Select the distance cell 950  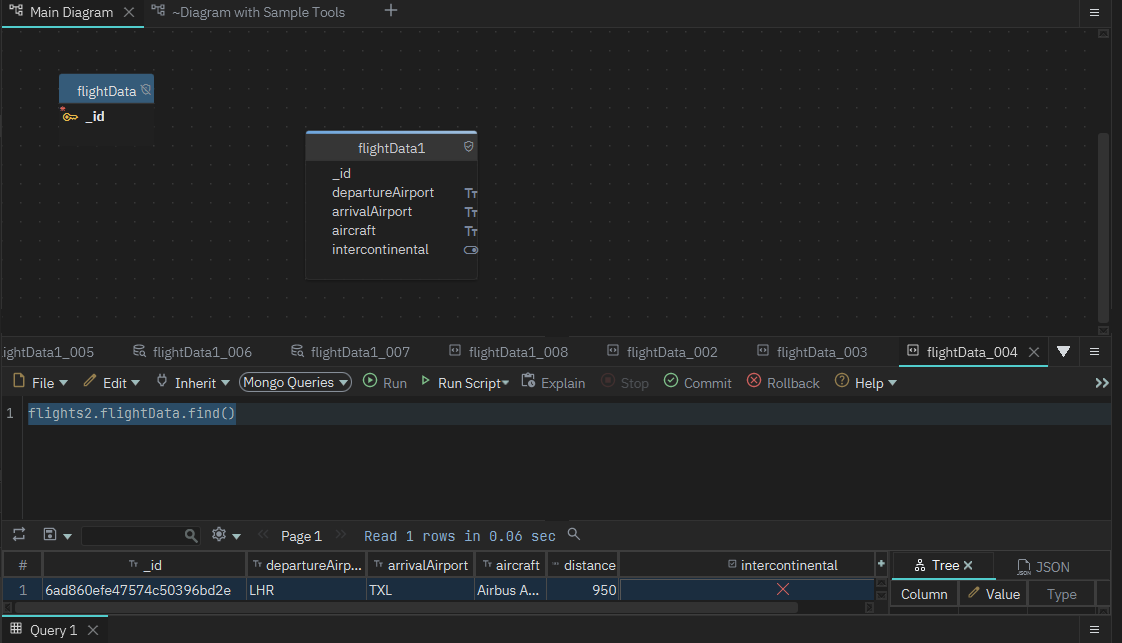pyautogui.click(x=583, y=590)
